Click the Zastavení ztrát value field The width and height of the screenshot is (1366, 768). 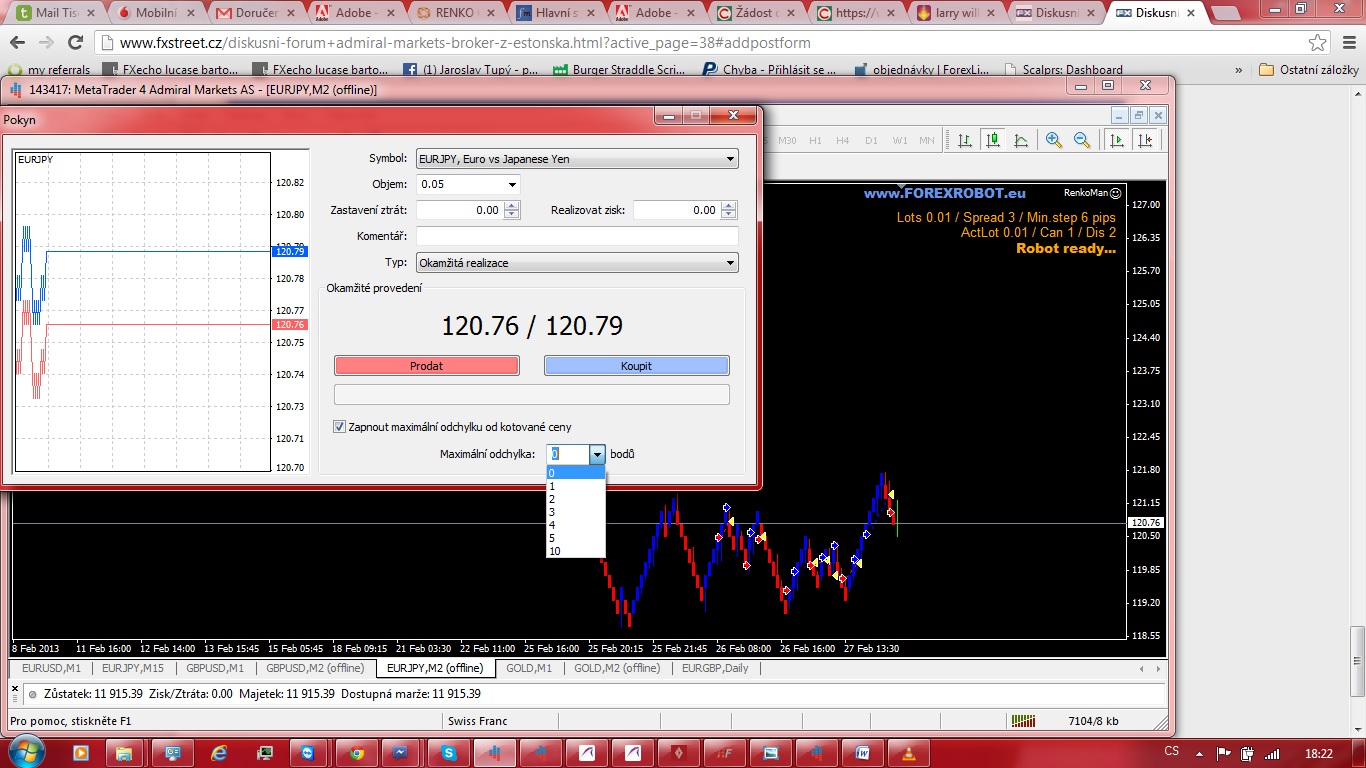click(460, 210)
